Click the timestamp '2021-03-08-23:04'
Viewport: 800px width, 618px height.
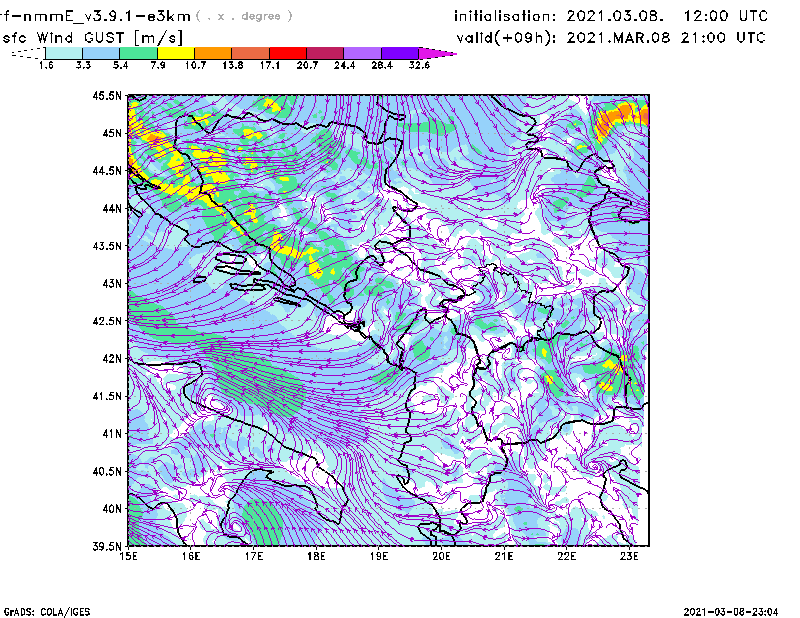tap(731, 612)
